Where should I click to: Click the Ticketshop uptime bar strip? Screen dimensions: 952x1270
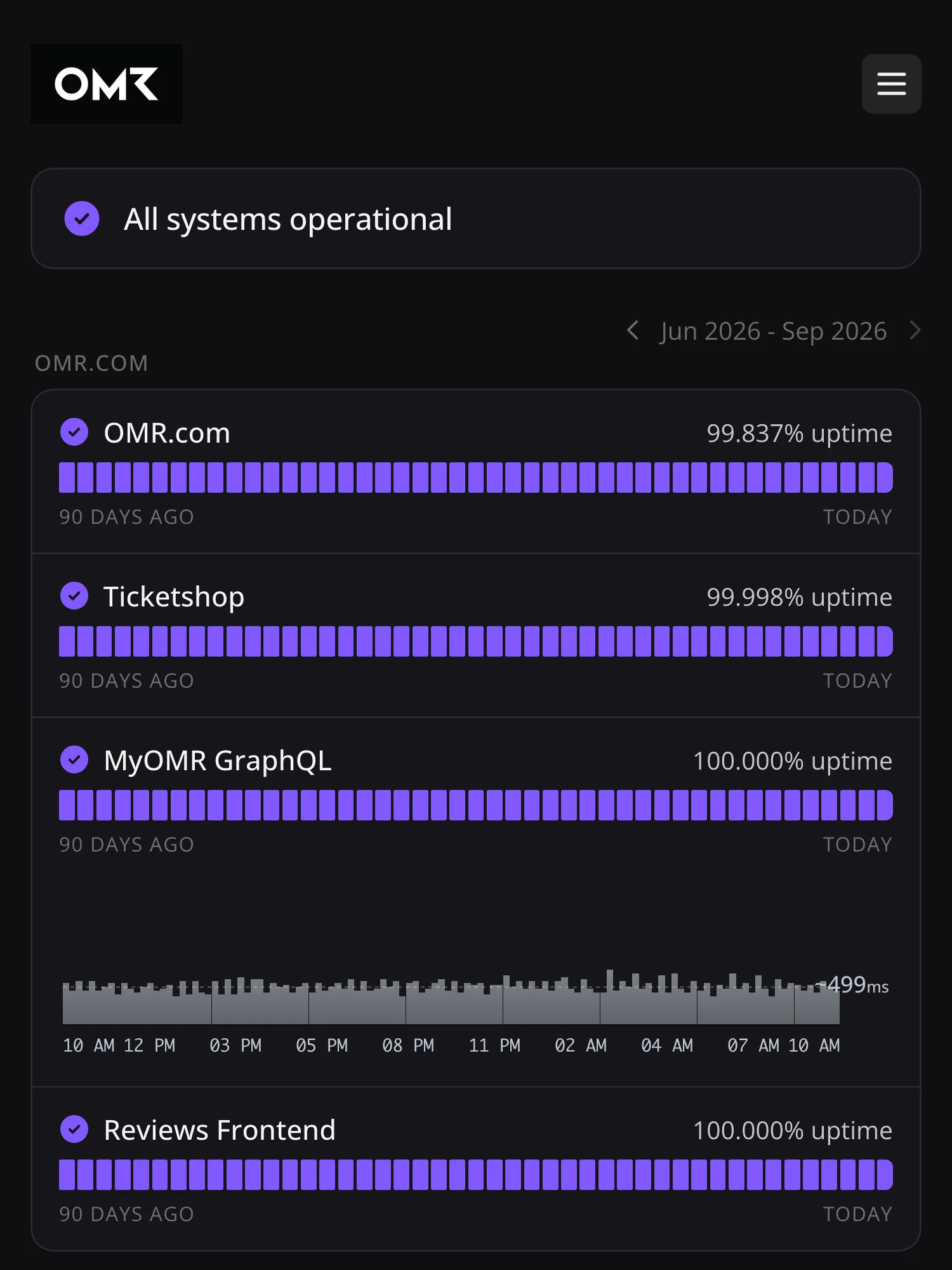coord(476,641)
